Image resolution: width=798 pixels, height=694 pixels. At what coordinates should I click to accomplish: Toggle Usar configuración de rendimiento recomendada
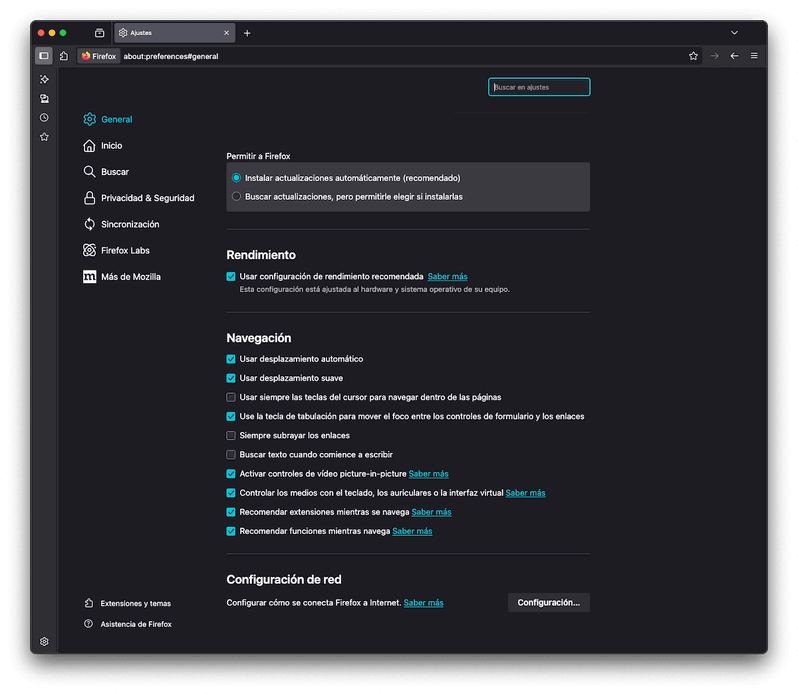231,277
